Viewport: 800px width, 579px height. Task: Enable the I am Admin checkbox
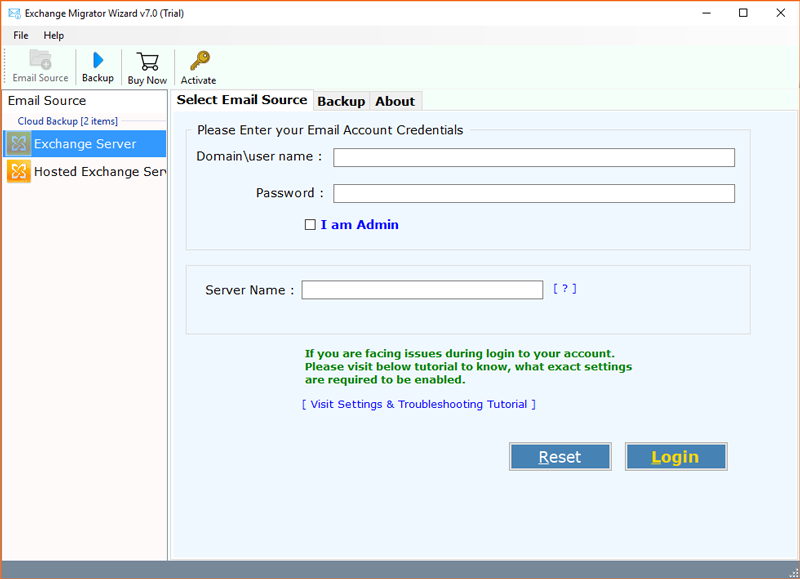tap(310, 224)
